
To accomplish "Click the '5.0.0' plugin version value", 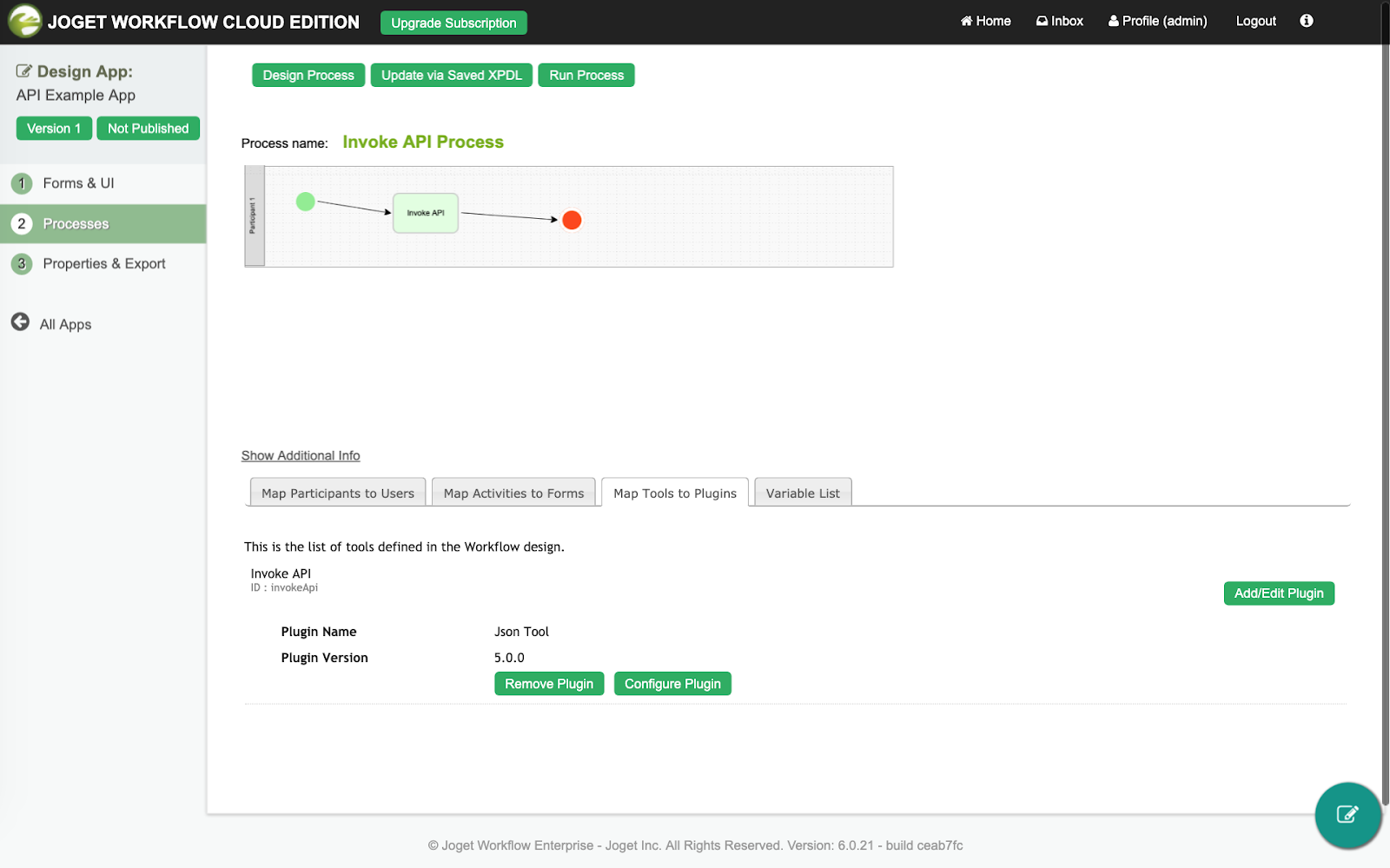I will point(509,658).
